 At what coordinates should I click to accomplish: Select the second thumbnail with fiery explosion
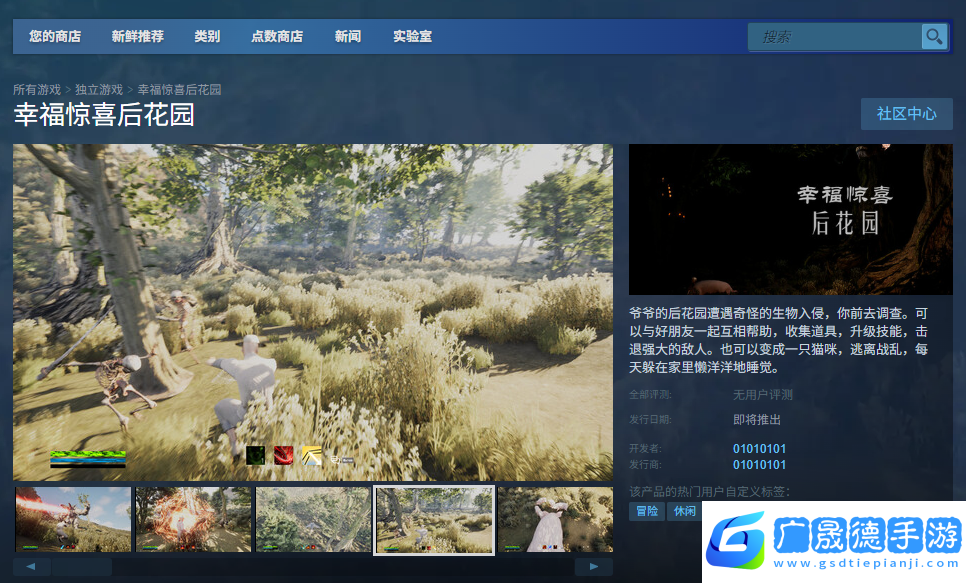[193, 519]
